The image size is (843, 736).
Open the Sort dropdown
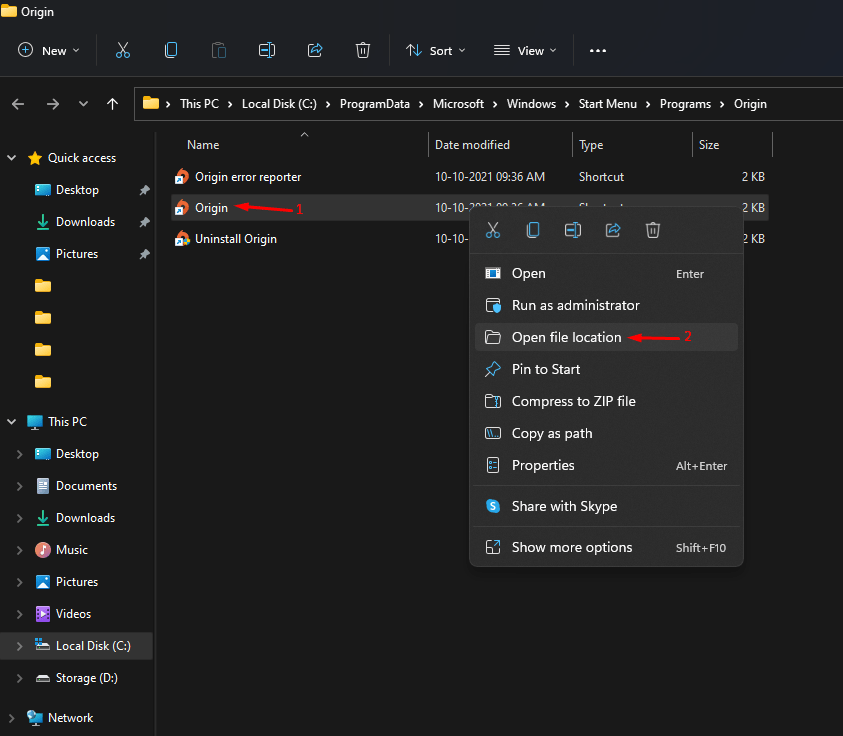click(435, 51)
